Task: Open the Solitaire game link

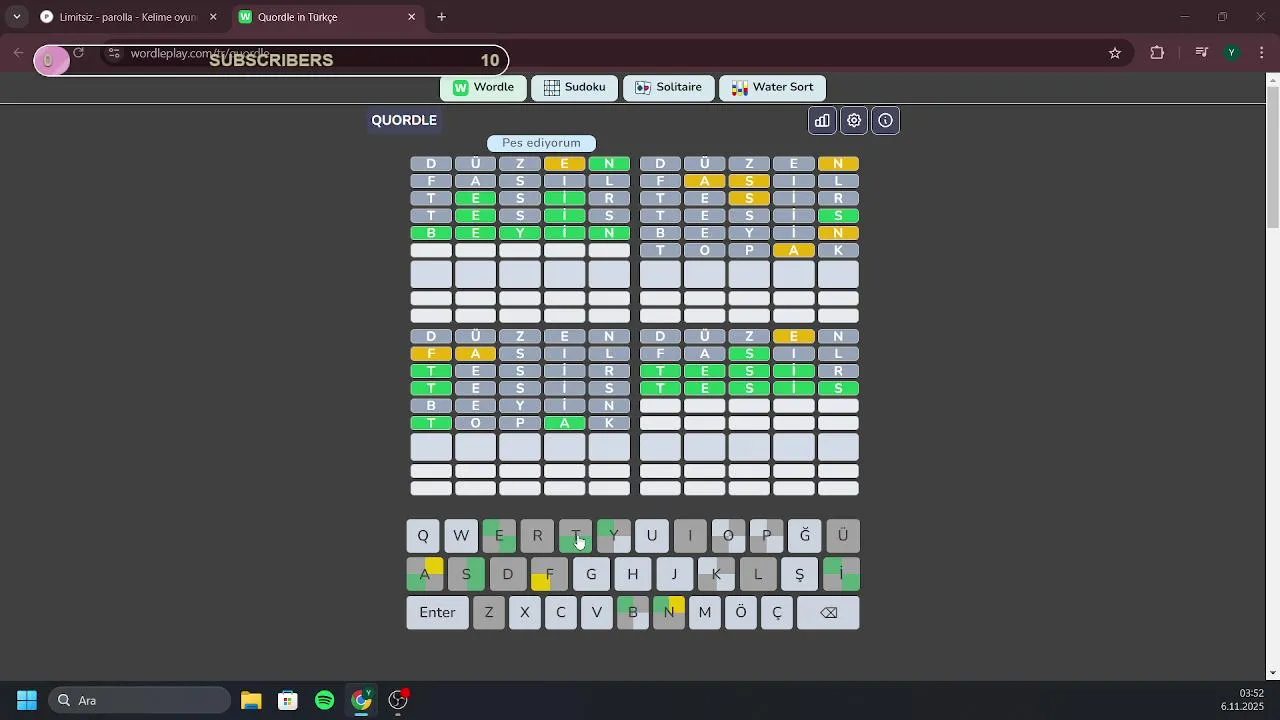Action: coord(669,87)
